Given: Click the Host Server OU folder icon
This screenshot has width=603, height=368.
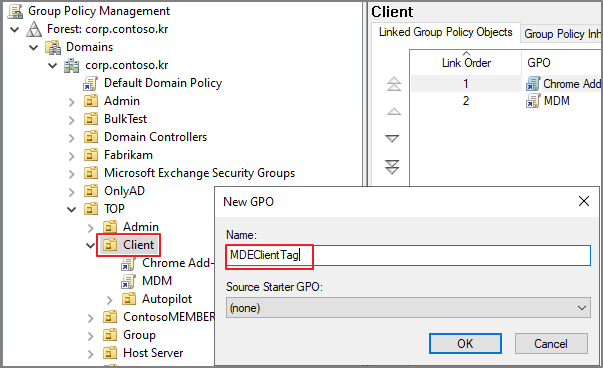Looking at the screenshot, I should [110, 353].
